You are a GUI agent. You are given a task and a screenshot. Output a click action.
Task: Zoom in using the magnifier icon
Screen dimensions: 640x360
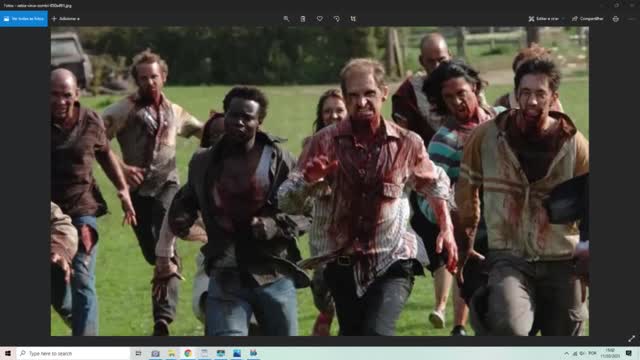click(x=286, y=19)
